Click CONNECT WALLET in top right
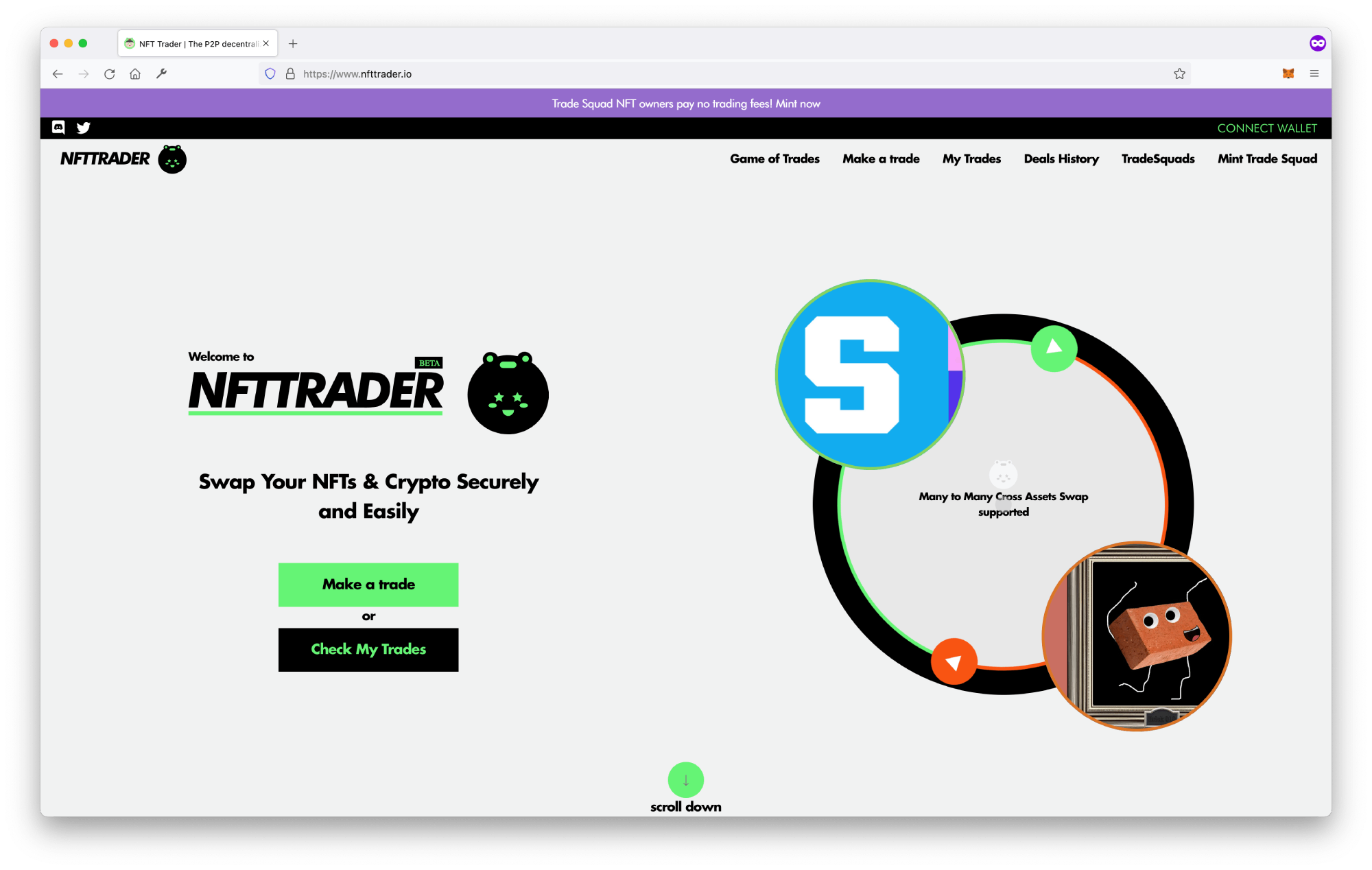The image size is (1372, 870). click(x=1266, y=127)
